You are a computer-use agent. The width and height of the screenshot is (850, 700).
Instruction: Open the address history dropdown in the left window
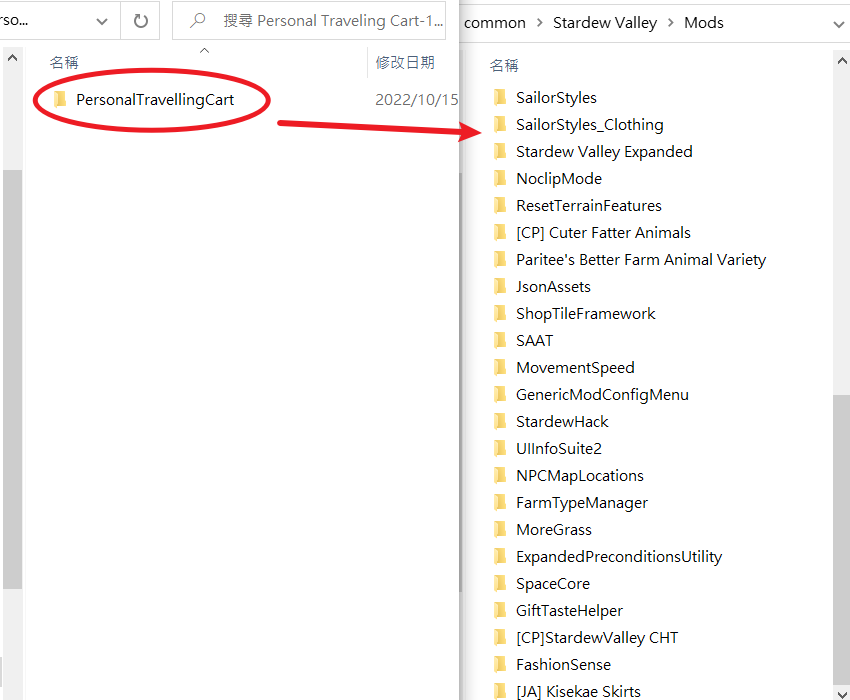101,21
